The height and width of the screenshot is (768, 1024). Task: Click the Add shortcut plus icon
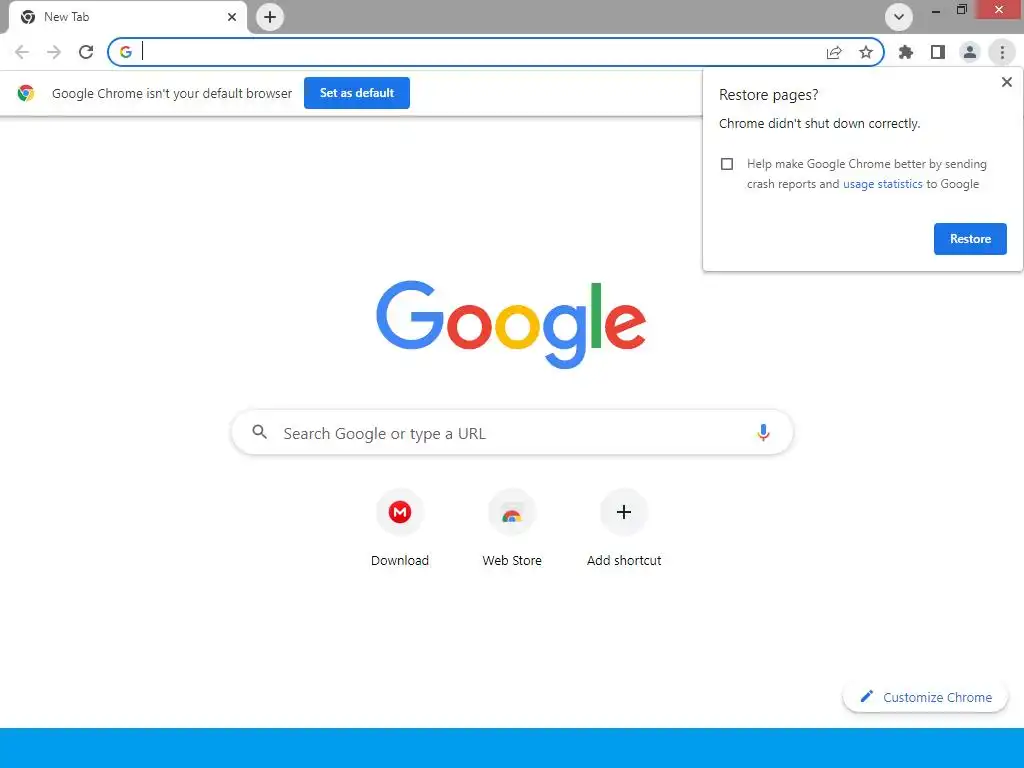(x=624, y=512)
